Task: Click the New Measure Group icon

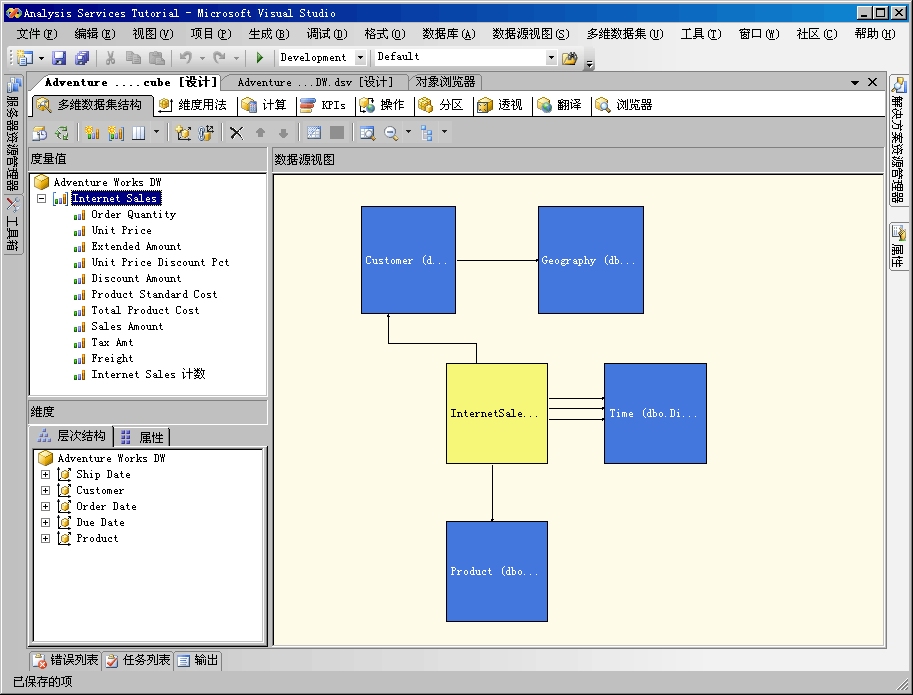Action: 115,132
